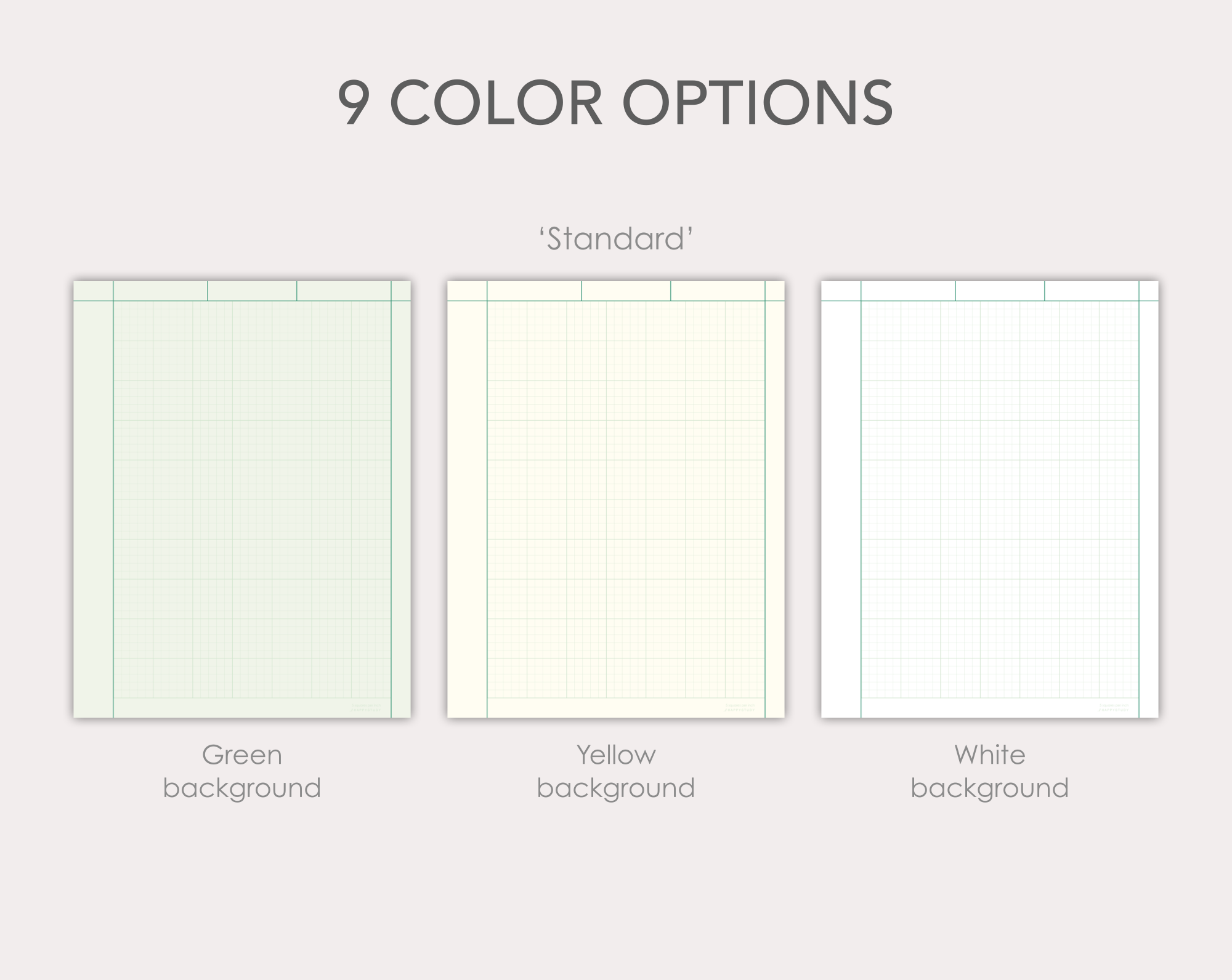Click the "Yellow background" caption
Image resolution: width=1232 pixels, height=980 pixels.
click(x=616, y=771)
